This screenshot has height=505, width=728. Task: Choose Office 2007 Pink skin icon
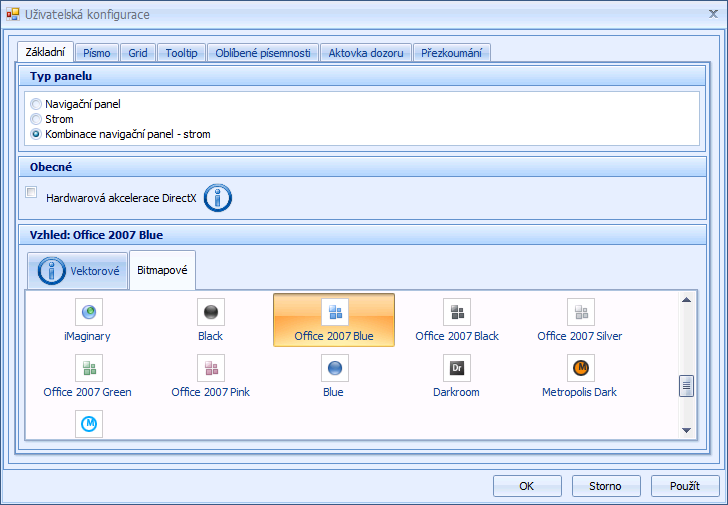pyautogui.click(x=211, y=368)
